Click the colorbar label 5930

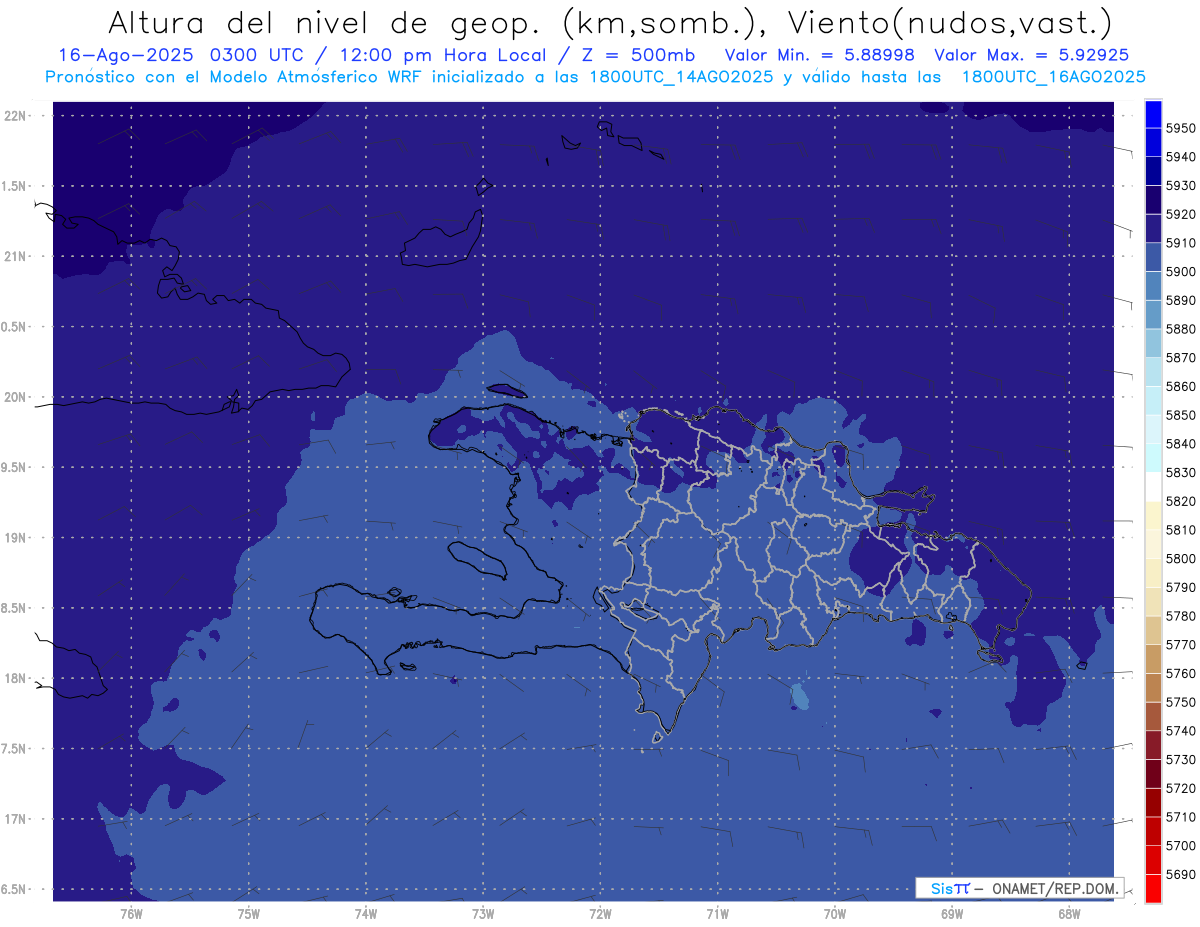(x=1180, y=186)
